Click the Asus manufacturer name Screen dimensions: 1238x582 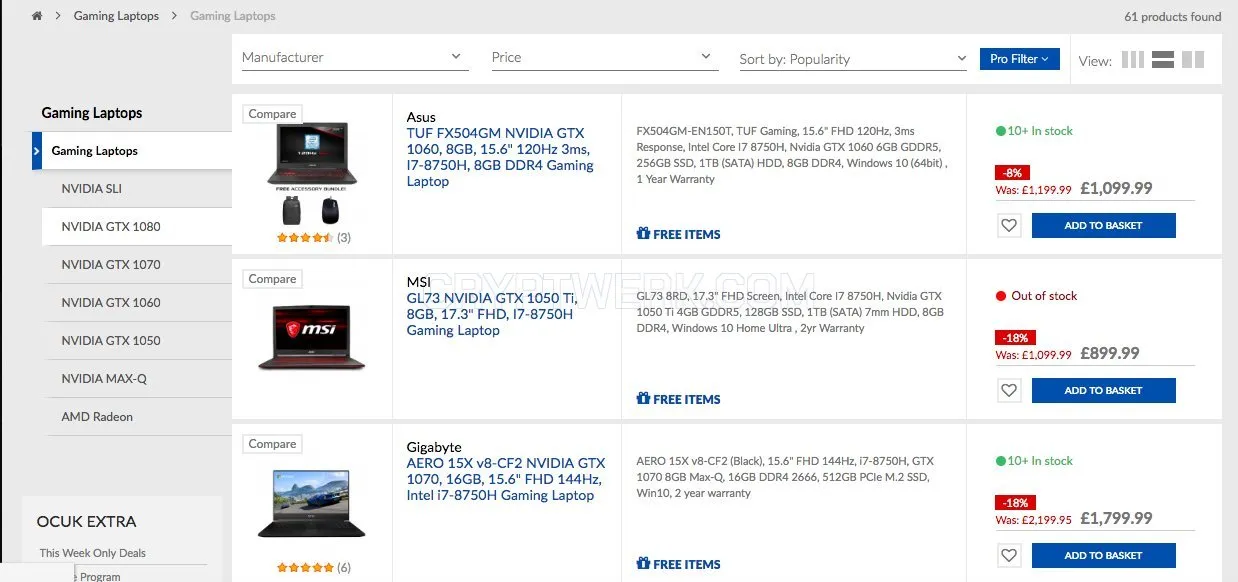pos(421,117)
